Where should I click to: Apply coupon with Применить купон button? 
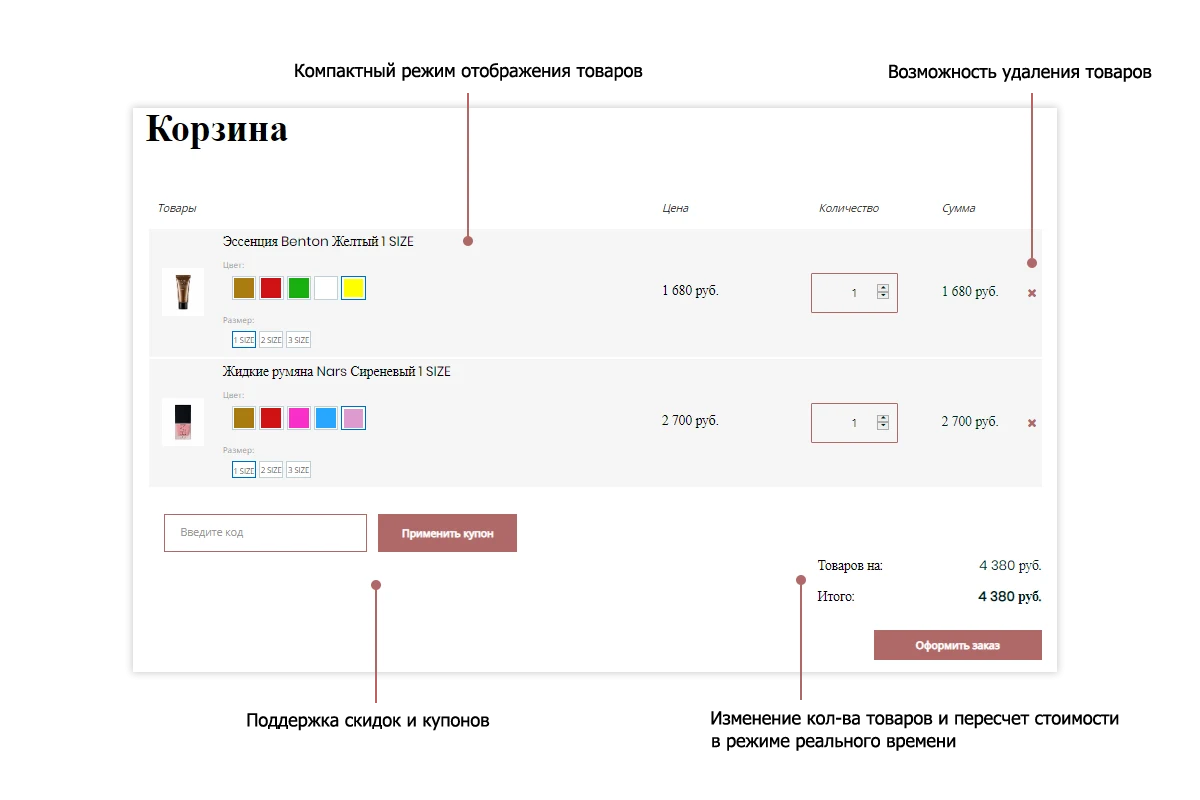click(x=448, y=533)
